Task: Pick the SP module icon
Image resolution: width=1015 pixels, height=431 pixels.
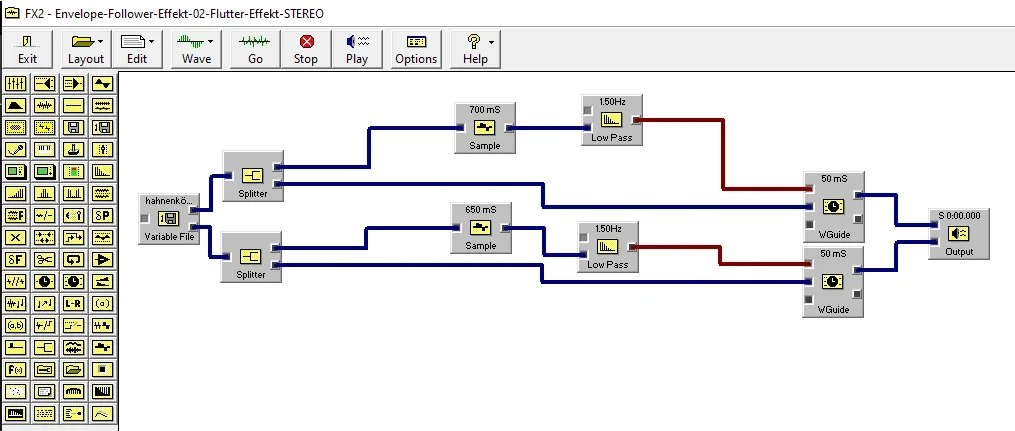Action: tap(103, 216)
